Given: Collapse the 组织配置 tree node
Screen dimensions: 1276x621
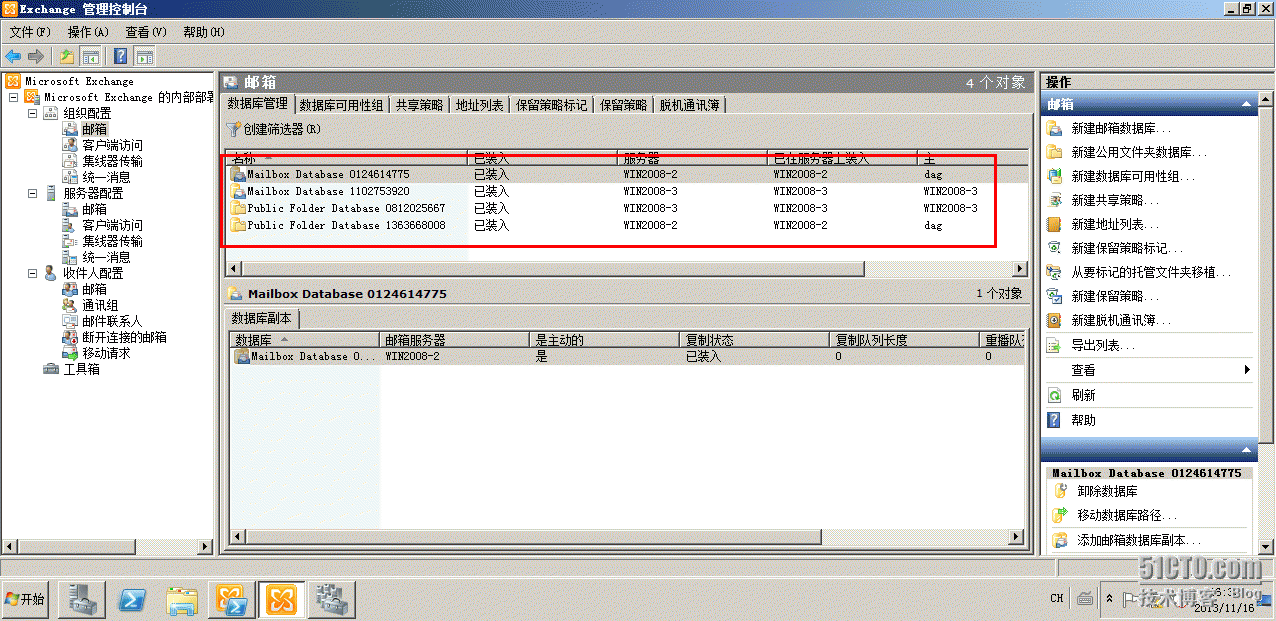Looking at the screenshot, I should pyautogui.click(x=32, y=113).
